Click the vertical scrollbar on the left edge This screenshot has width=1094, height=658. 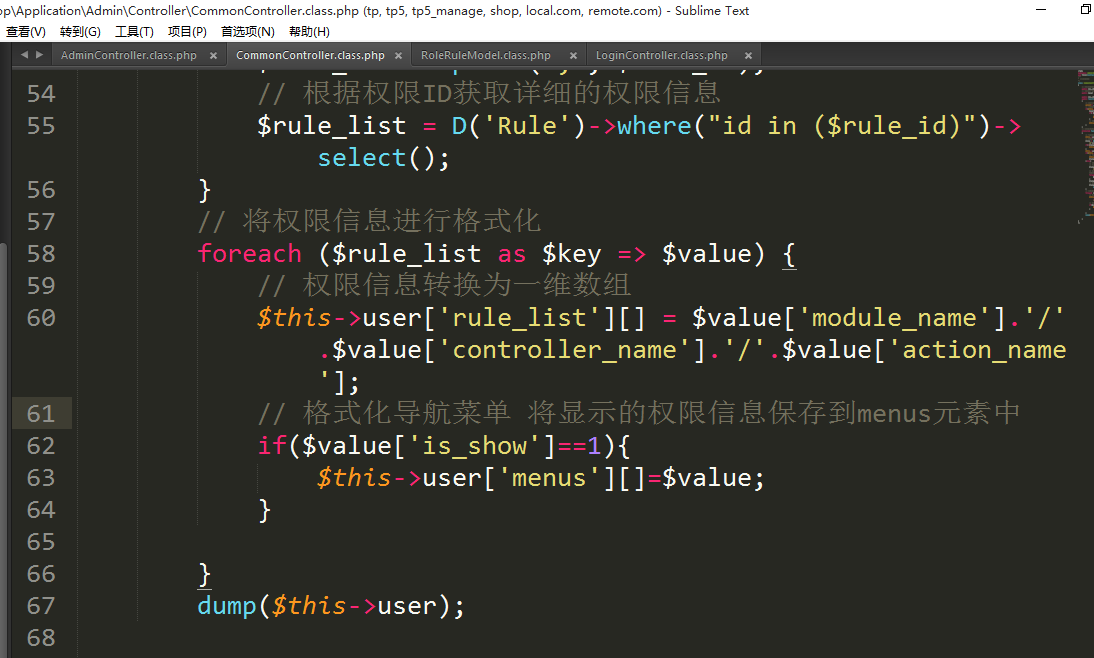3,400
